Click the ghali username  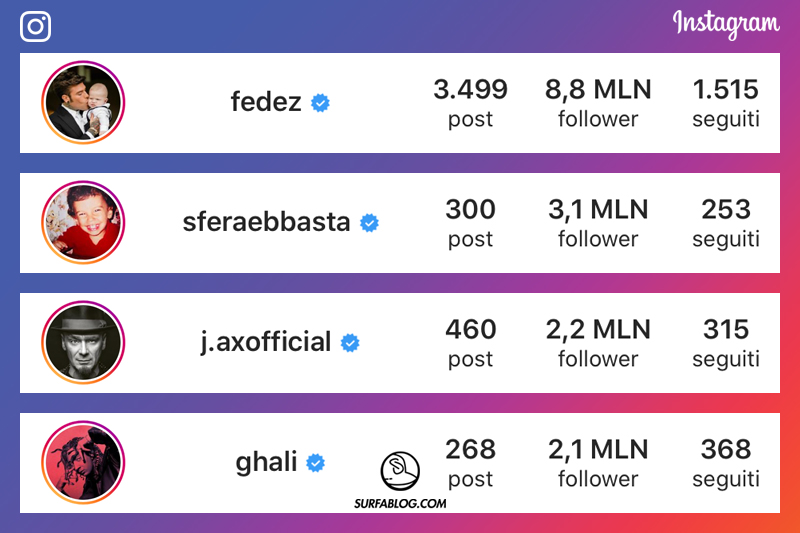(266, 462)
